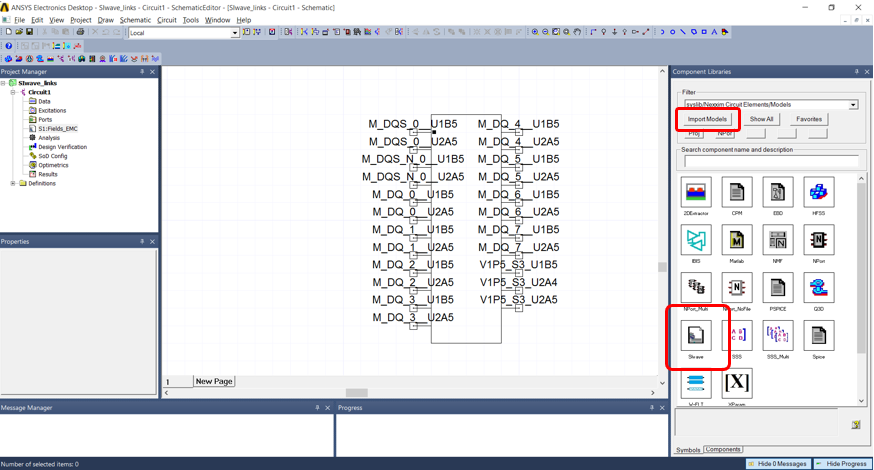Click the Save disk toolbar icon
Screen dimensions: 874x470
[30, 32]
